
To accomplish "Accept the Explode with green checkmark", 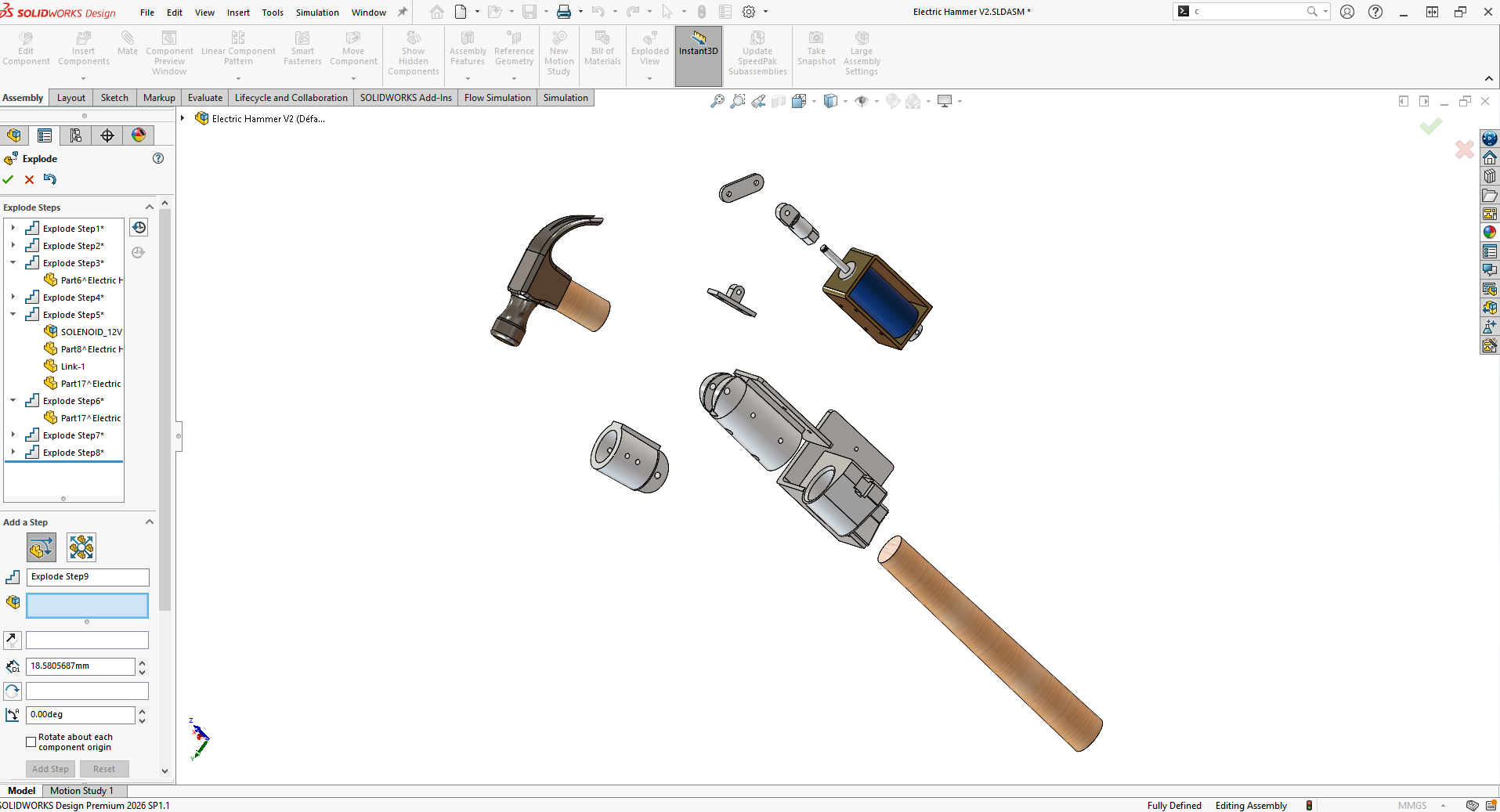I will click(8, 179).
